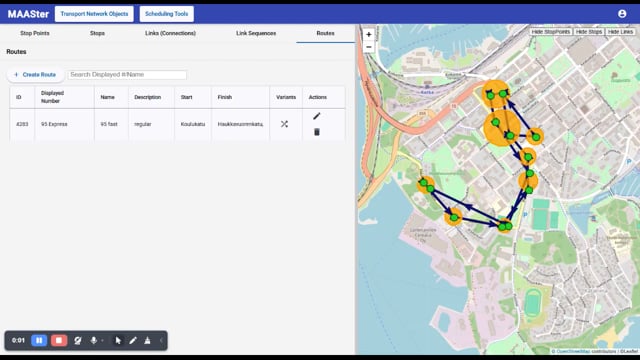Switch to the Link Sequences tab
Image resolution: width=640 pixels, height=360 pixels.
pos(256,33)
